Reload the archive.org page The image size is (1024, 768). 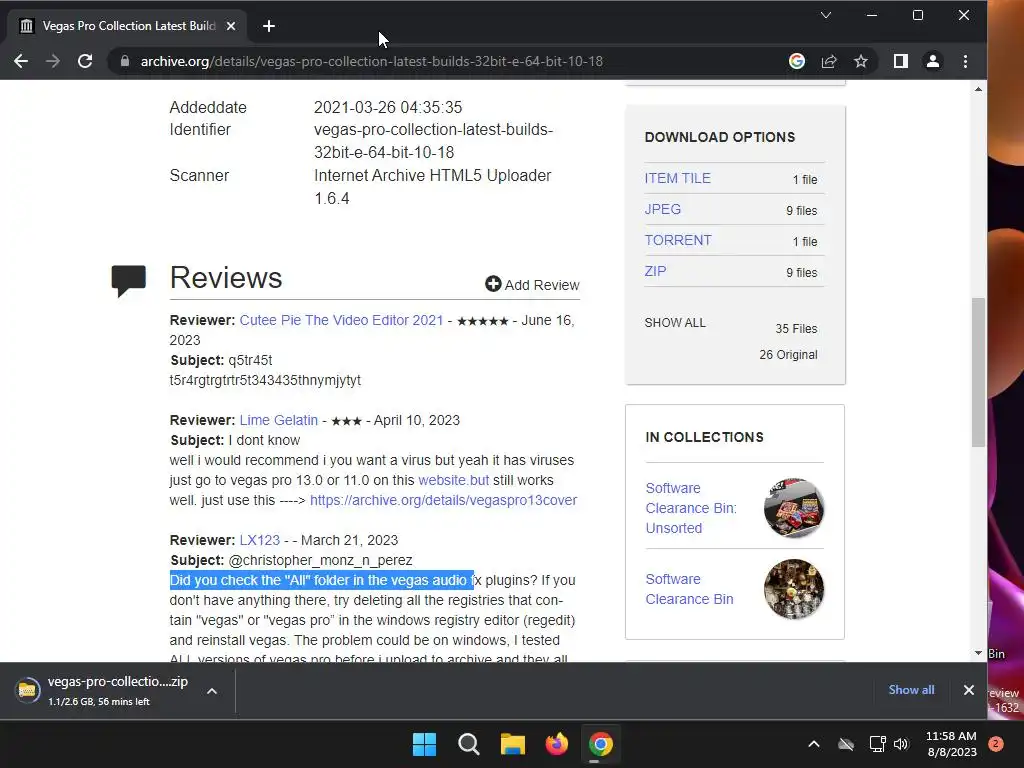[85, 61]
